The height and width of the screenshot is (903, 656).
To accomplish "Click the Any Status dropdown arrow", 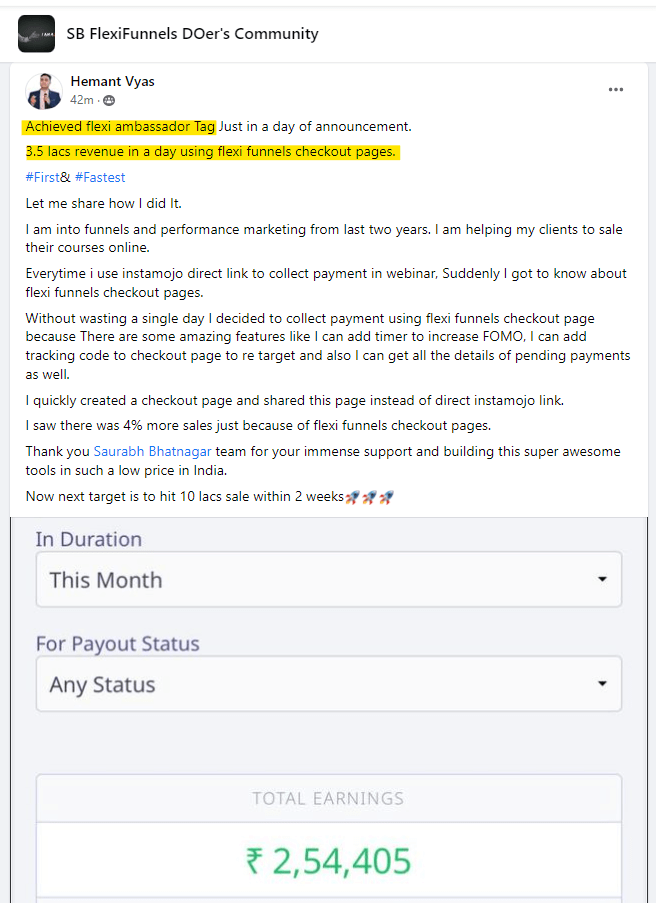I will click(602, 684).
